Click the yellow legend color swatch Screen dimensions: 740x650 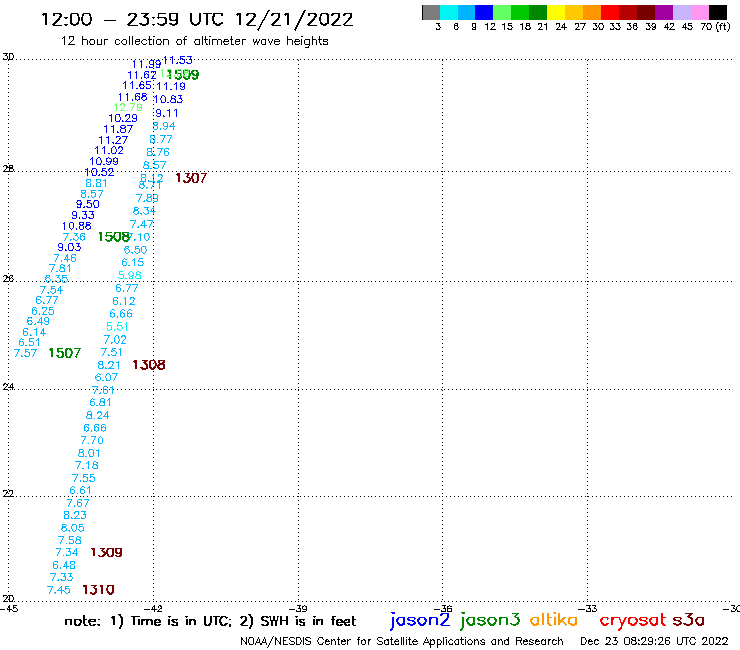pyautogui.click(x=556, y=12)
